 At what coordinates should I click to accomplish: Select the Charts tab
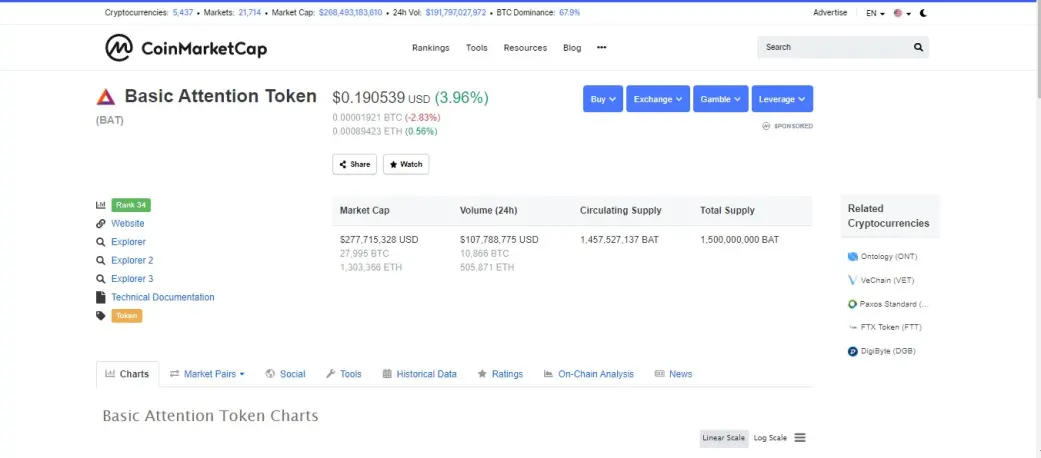tap(127, 374)
